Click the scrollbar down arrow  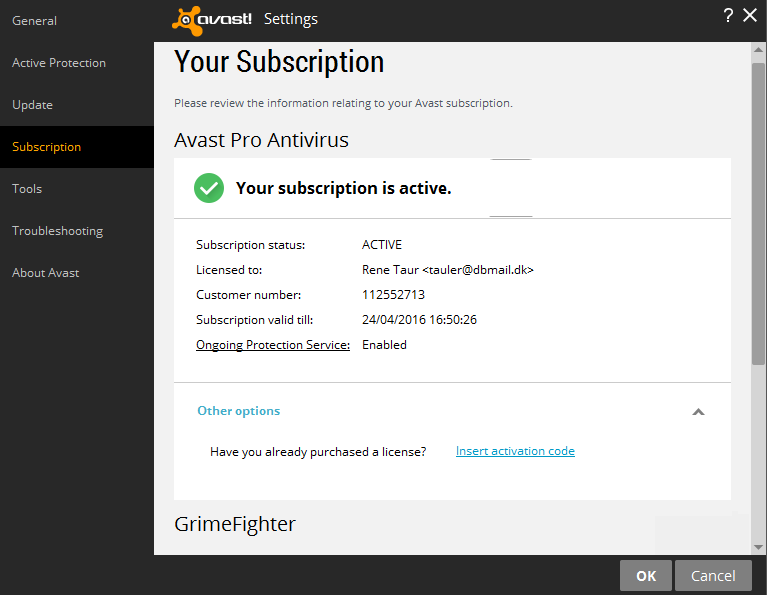point(758,546)
